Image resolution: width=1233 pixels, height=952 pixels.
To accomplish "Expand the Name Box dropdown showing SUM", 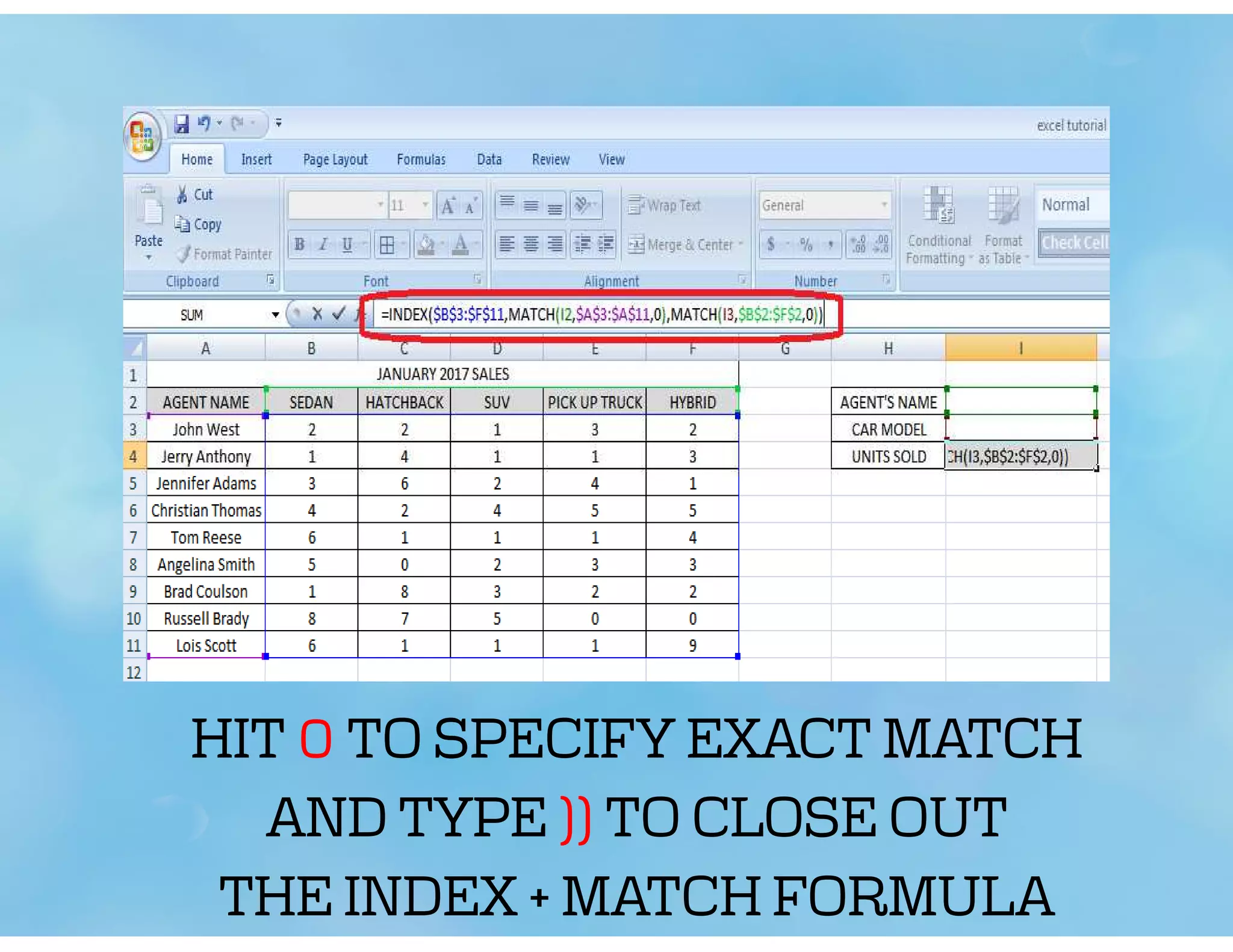I will [x=275, y=315].
